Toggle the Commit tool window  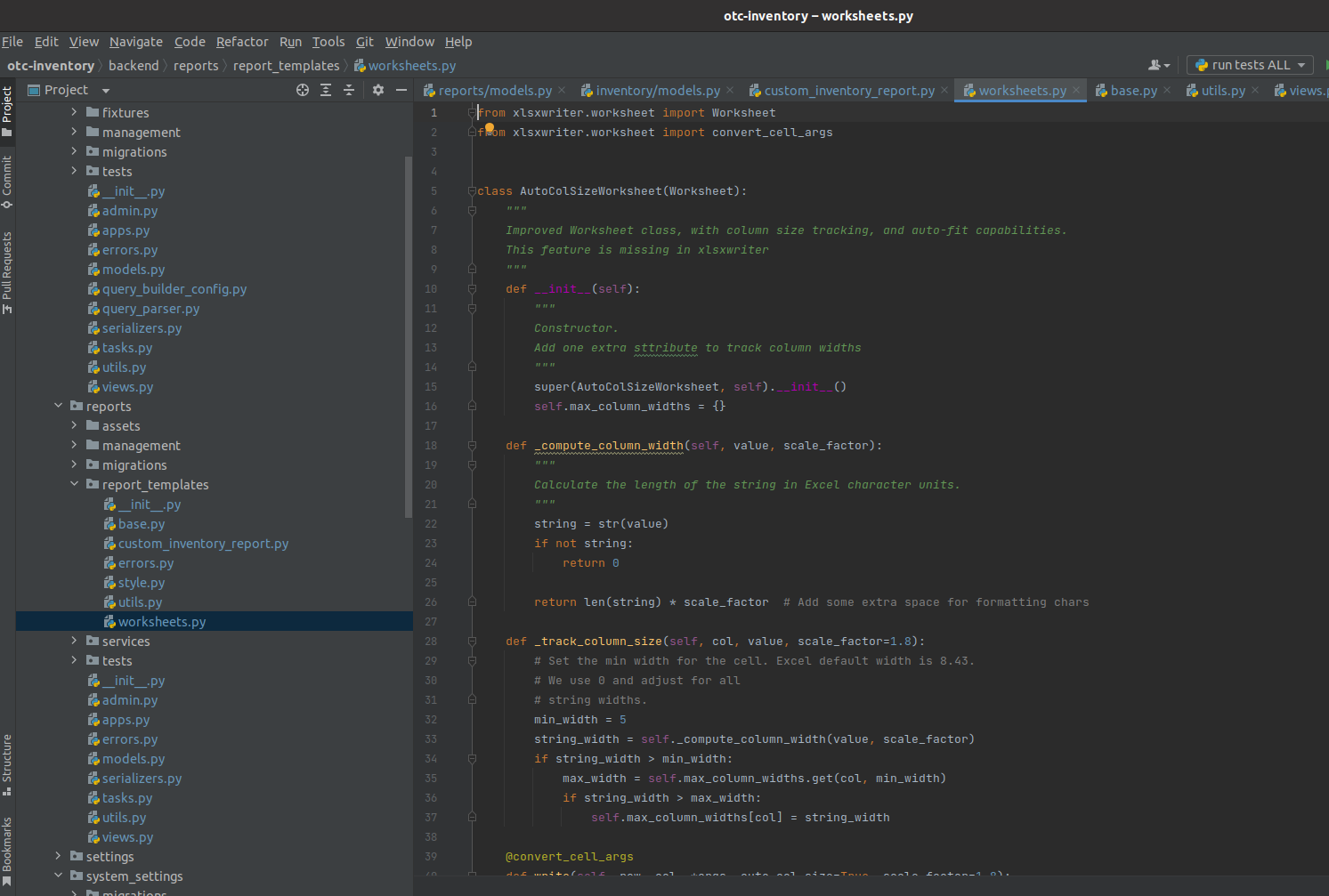click(x=7, y=182)
